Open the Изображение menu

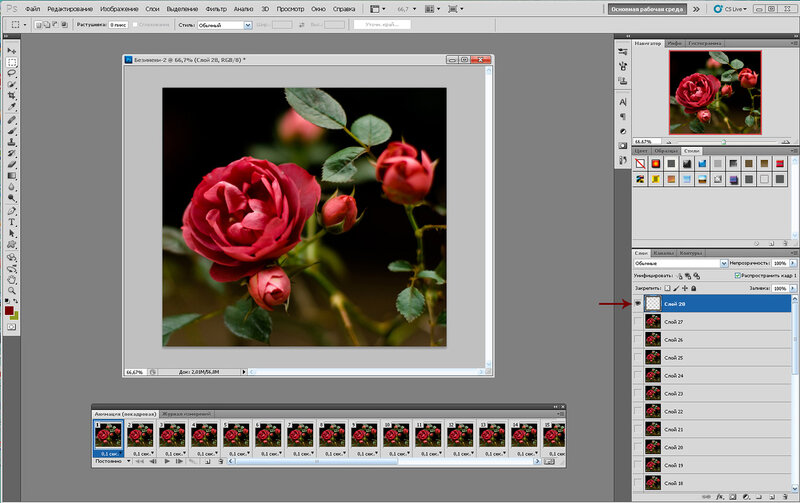119,9
